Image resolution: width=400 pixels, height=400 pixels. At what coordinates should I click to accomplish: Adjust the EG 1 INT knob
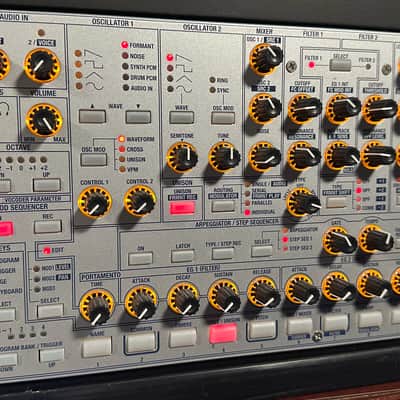click(342, 109)
